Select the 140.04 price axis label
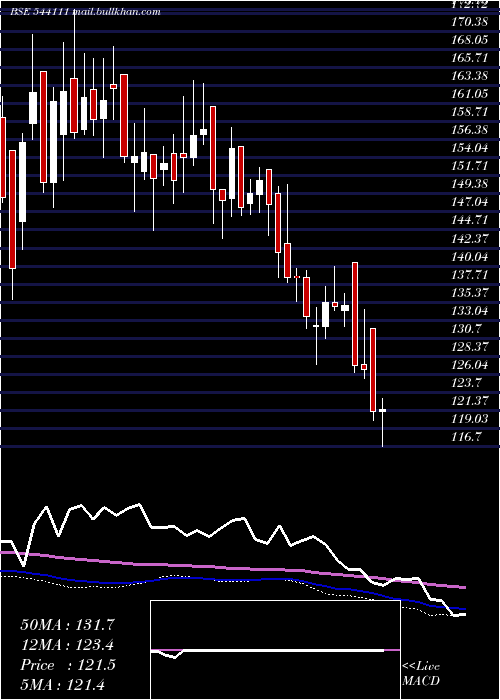The width and height of the screenshot is (500, 700). [x=469, y=257]
